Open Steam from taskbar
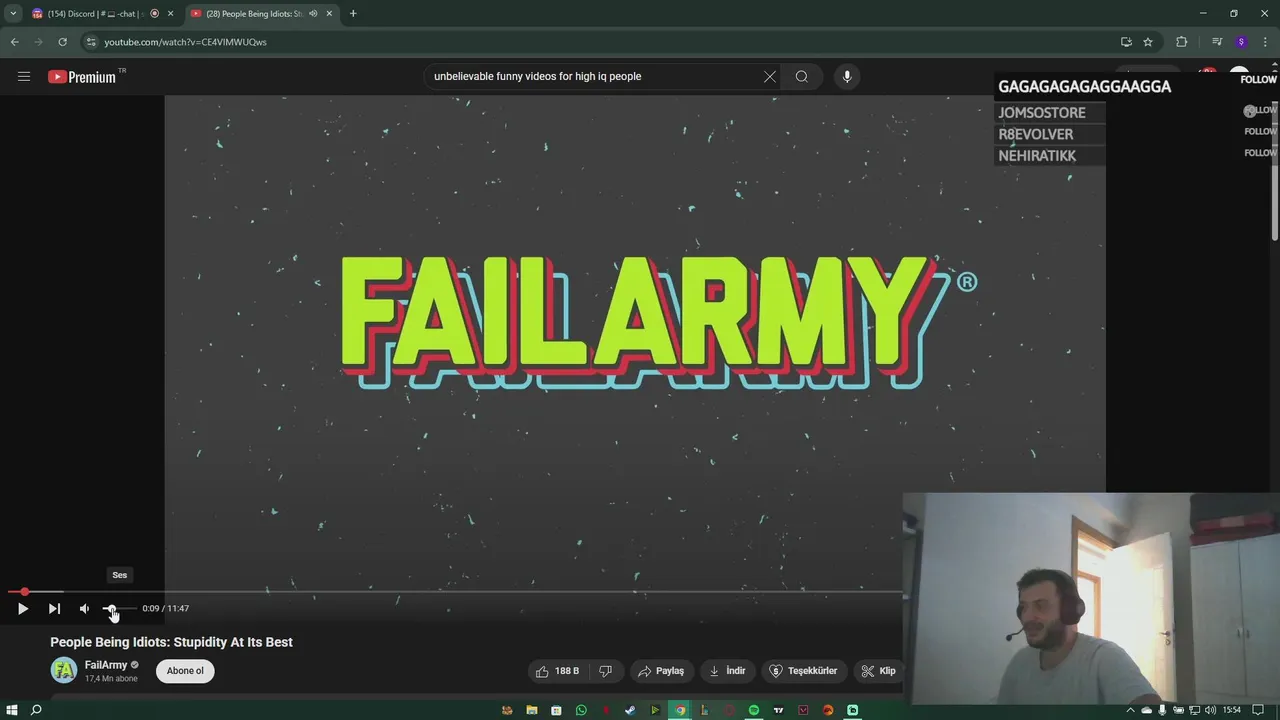This screenshot has width=1280, height=720. click(x=630, y=710)
